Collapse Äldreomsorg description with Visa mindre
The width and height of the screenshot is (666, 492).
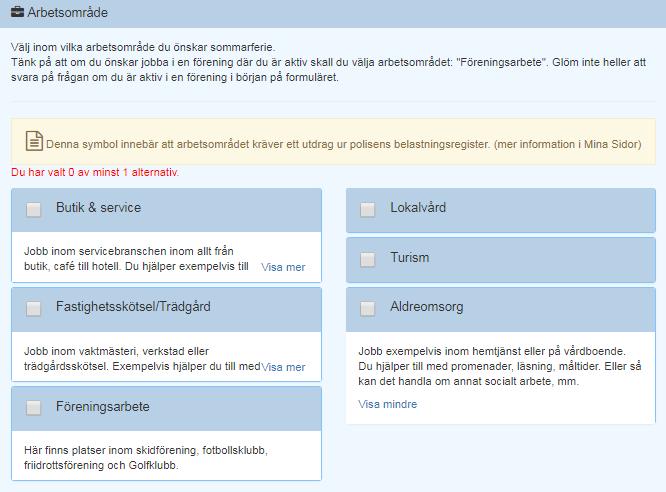tap(387, 404)
